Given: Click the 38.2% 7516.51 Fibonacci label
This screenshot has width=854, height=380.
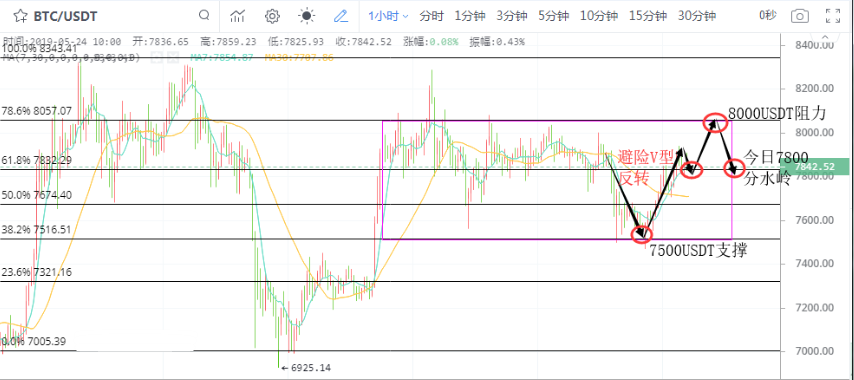Looking at the screenshot, I should pyautogui.click(x=36, y=229).
